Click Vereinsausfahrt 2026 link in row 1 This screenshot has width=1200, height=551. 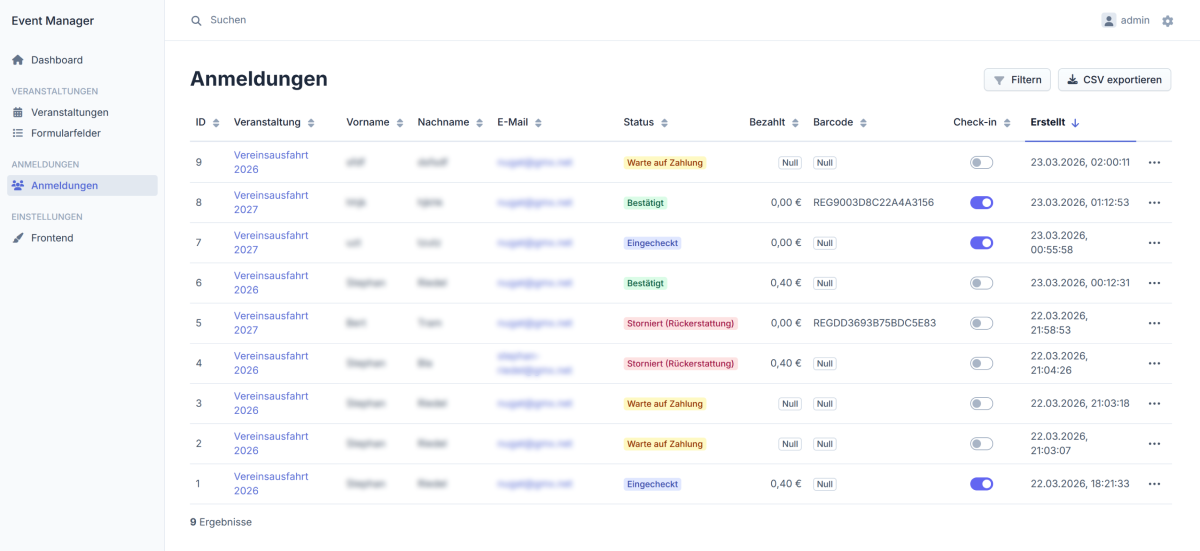[271, 484]
